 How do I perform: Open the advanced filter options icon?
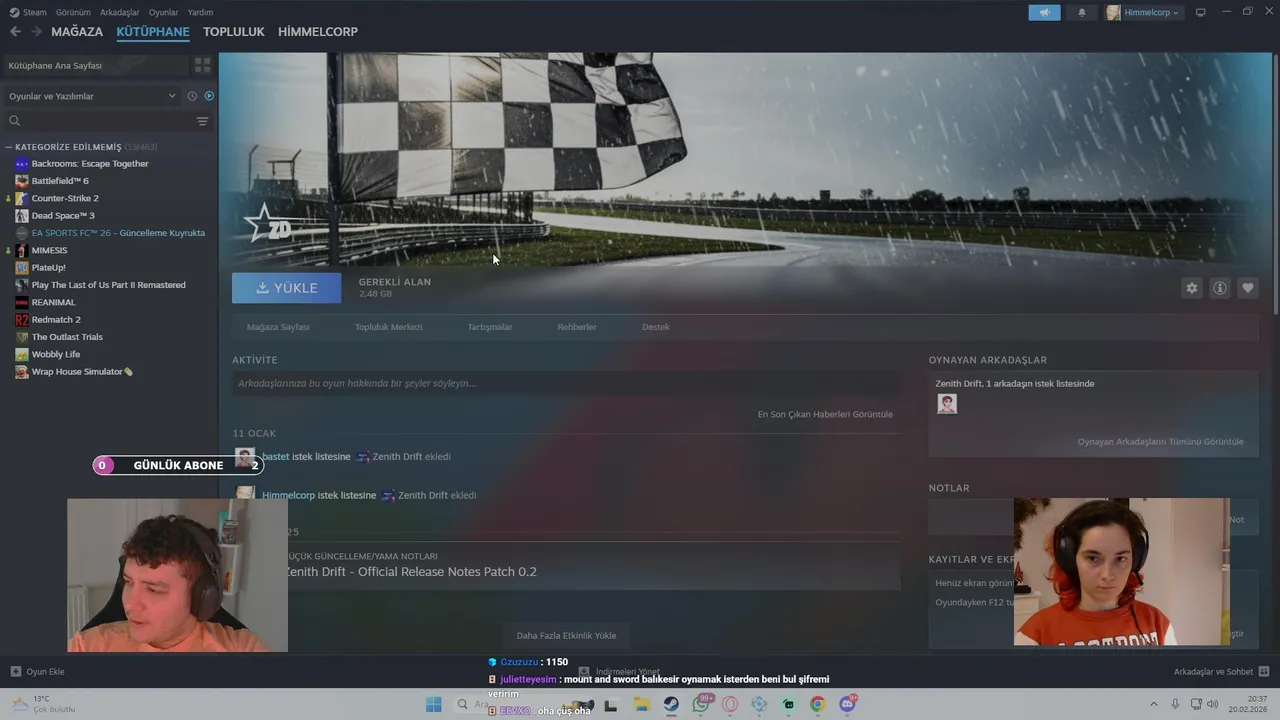(x=202, y=121)
